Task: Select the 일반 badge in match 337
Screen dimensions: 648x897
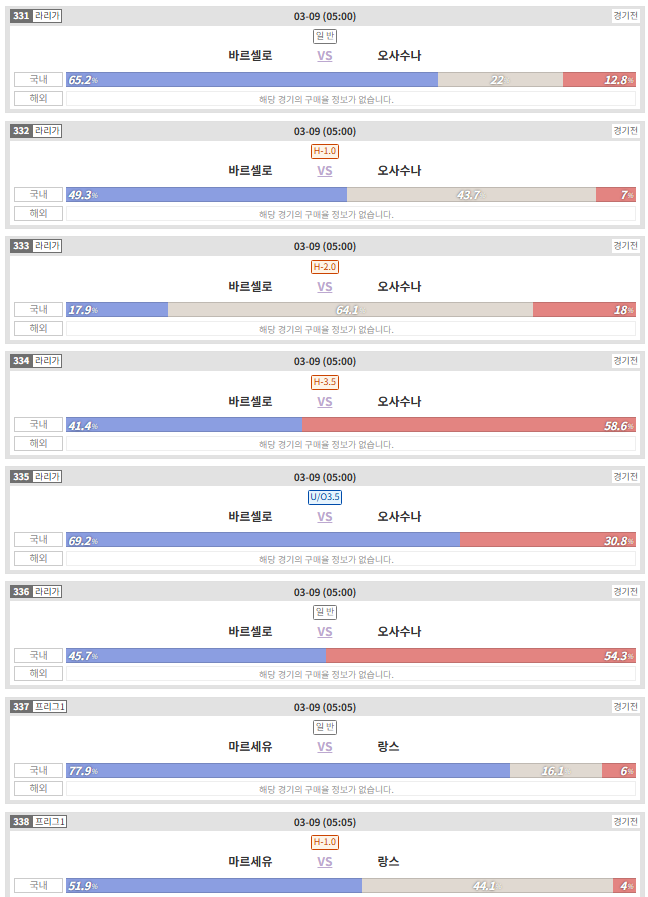Action: tap(325, 727)
